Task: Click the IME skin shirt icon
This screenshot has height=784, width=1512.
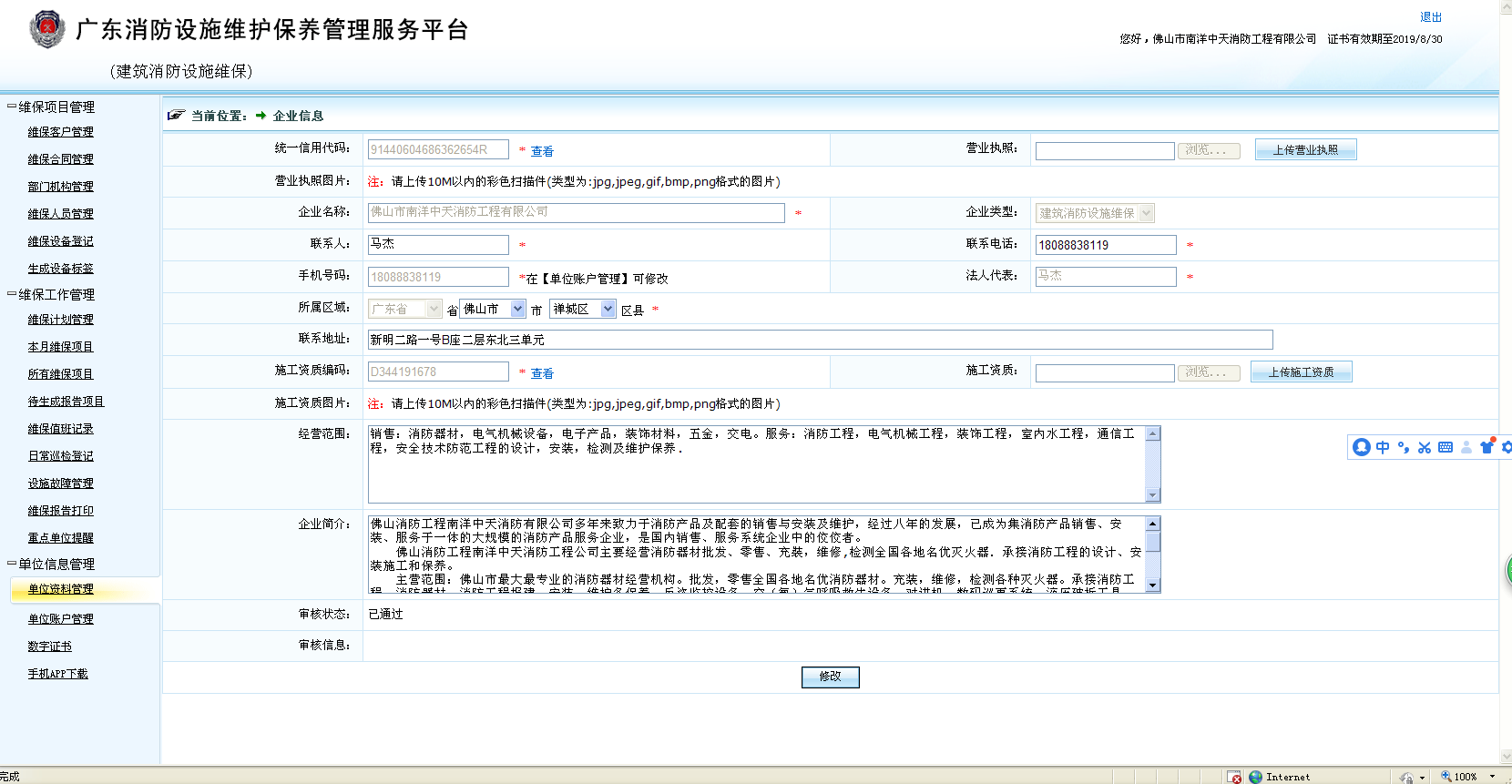Action: coord(1486,447)
